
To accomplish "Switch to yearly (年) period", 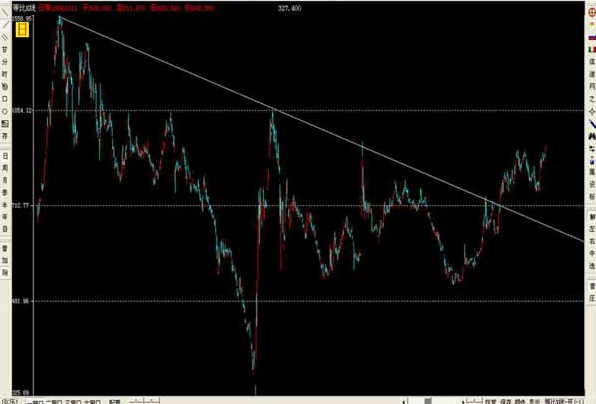I will tap(5, 217).
